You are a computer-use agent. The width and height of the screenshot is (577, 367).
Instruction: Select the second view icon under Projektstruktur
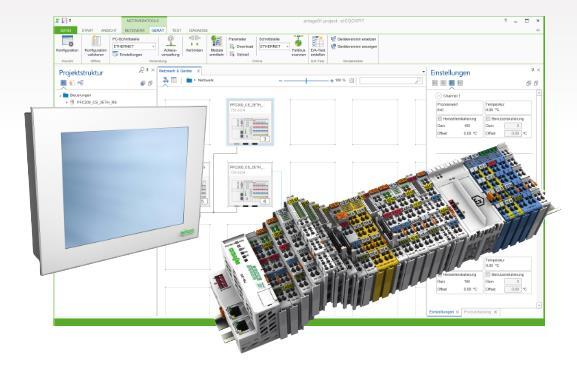tap(72, 83)
